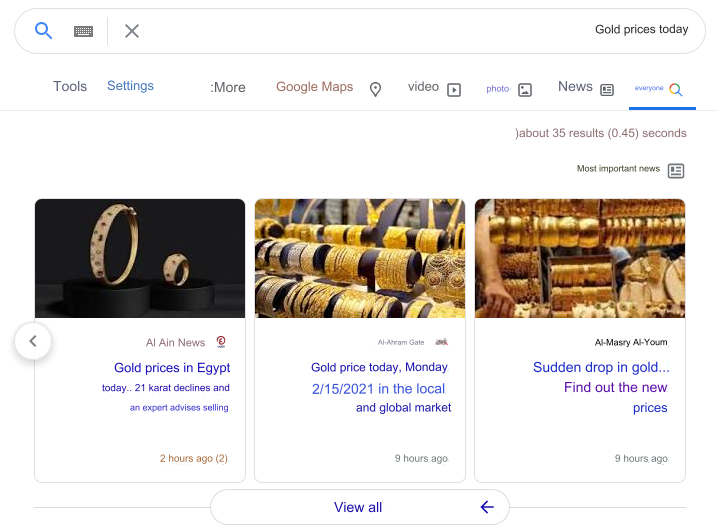Click the Al Ain News logo icon
This screenshot has width=717, height=529.
(221, 342)
